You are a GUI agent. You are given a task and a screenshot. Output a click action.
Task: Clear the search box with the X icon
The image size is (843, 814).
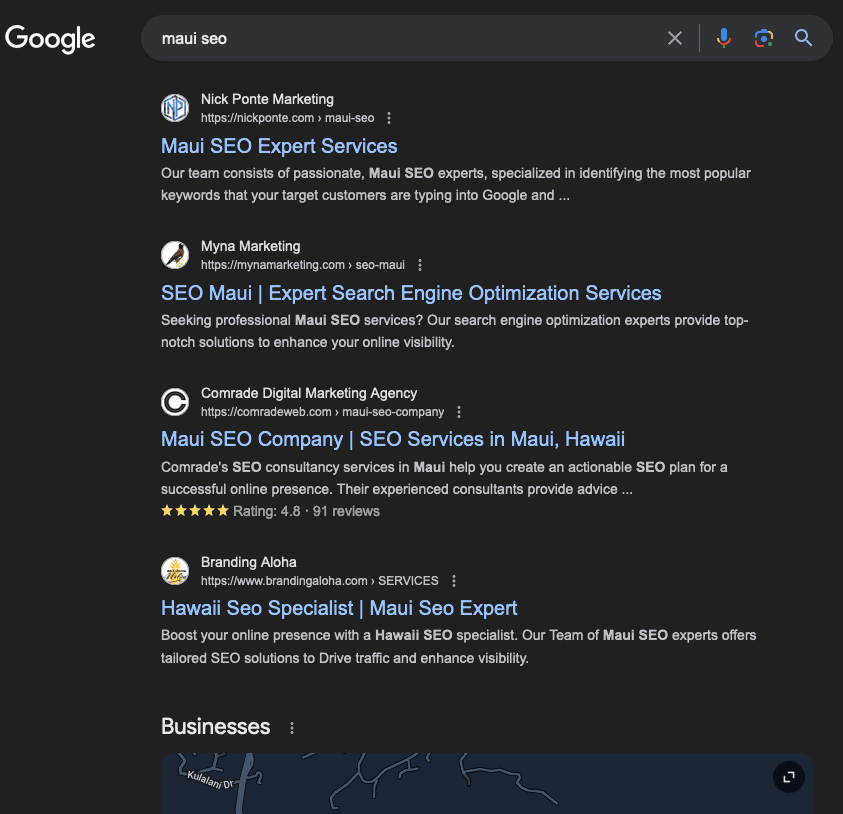pyautogui.click(x=675, y=38)
